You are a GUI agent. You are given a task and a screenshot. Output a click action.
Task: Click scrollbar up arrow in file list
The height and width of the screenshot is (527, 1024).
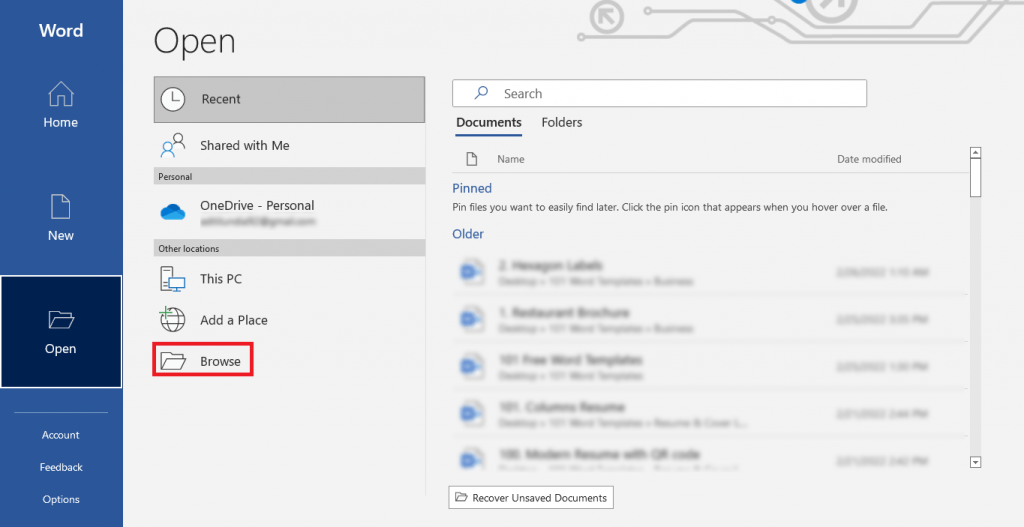(975, 153)
